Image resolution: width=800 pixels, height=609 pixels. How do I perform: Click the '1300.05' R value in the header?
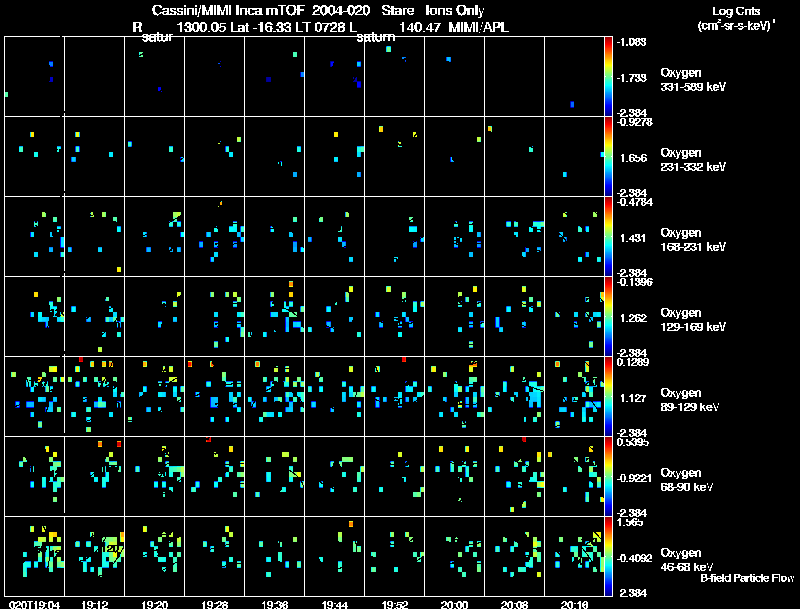[201, 27]
